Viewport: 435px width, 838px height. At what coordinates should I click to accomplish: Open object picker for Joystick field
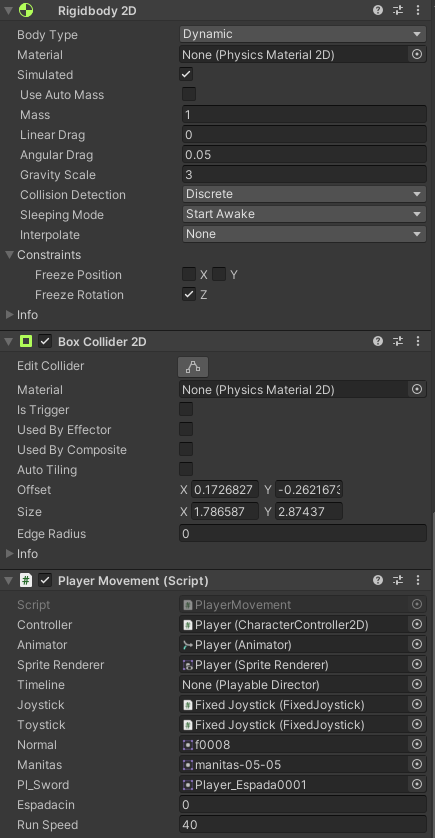[417, 705]
